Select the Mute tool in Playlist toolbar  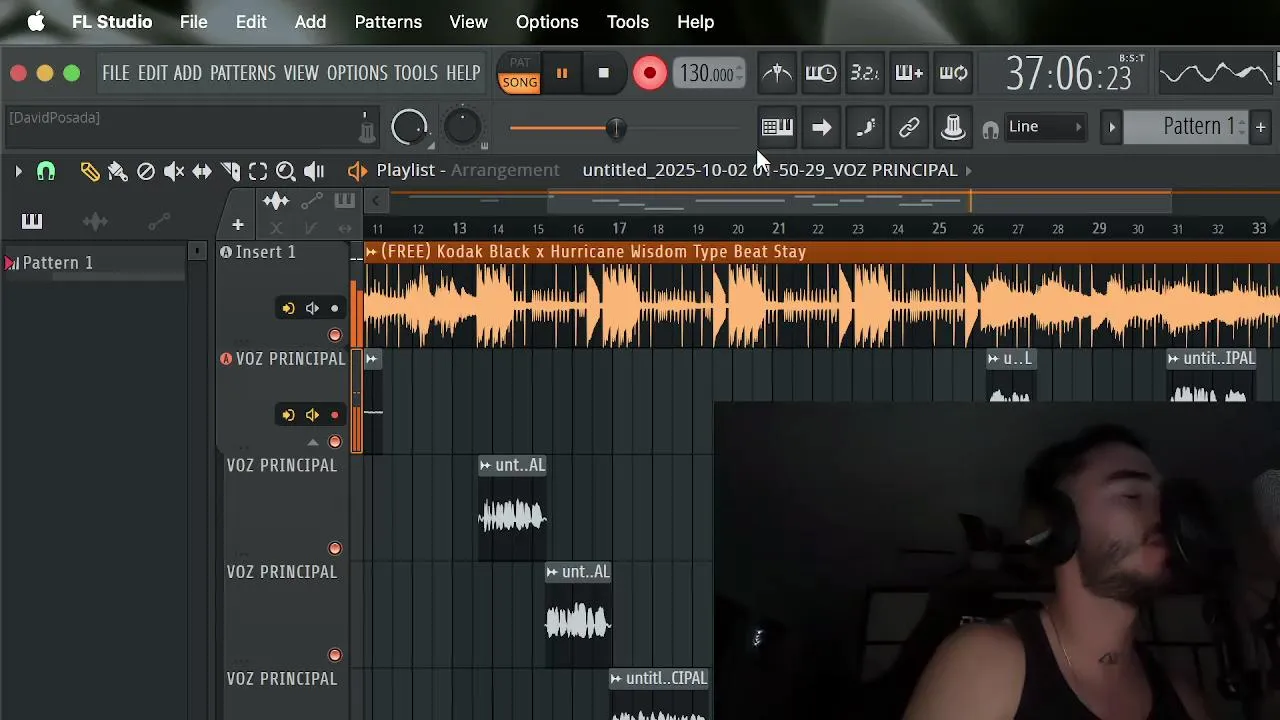(x=174, y=171)
